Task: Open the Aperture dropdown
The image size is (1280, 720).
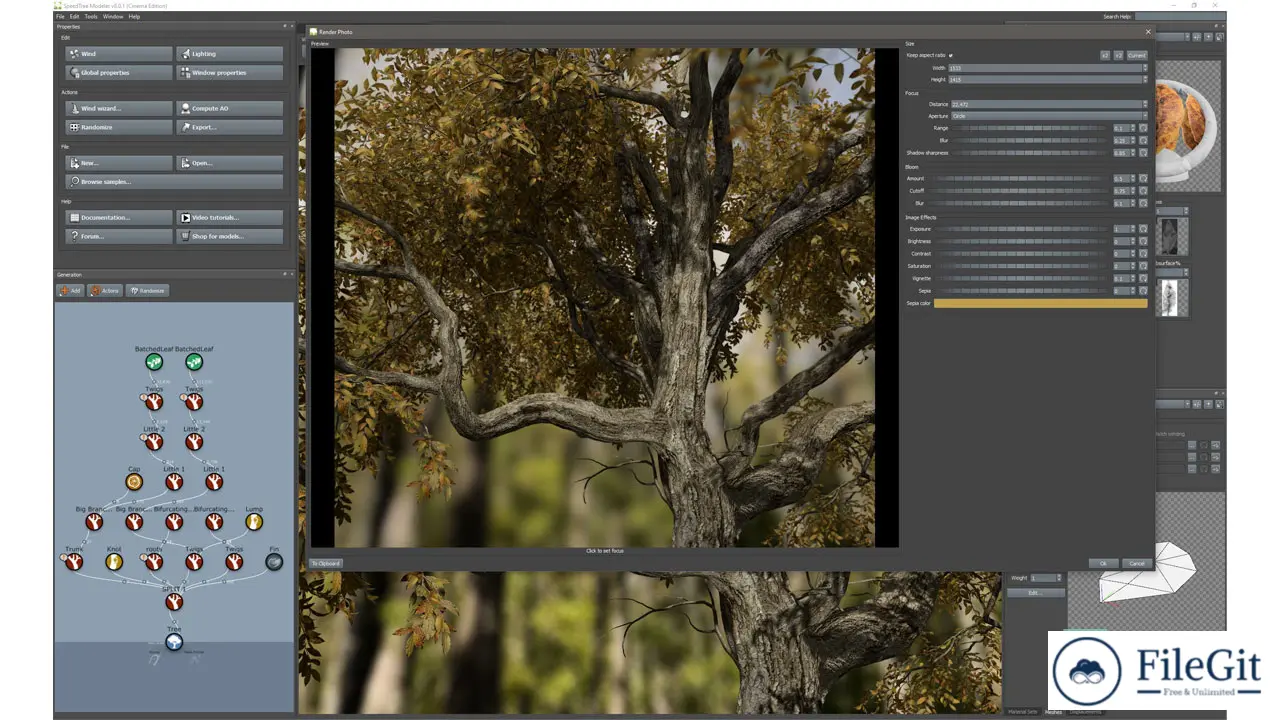Action: [1049, 116]
